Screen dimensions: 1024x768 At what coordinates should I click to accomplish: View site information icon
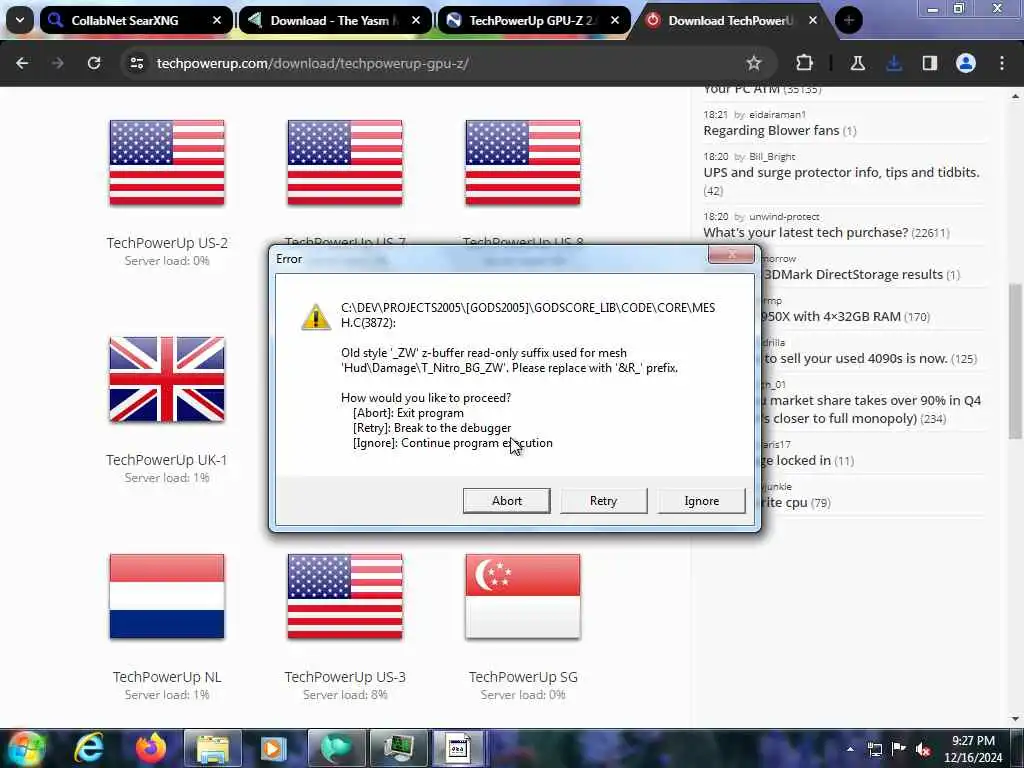pyautogui.click(x=136, y=63)
